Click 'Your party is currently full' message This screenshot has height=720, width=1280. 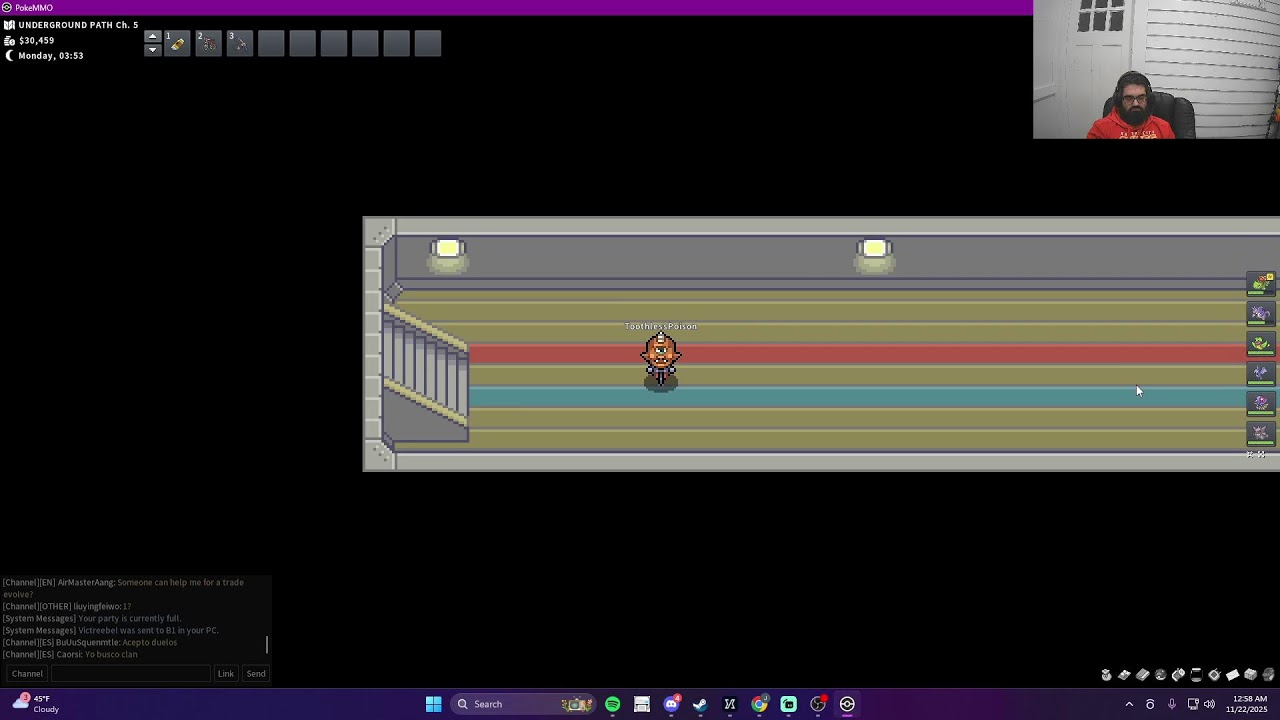tap(92, 618)
